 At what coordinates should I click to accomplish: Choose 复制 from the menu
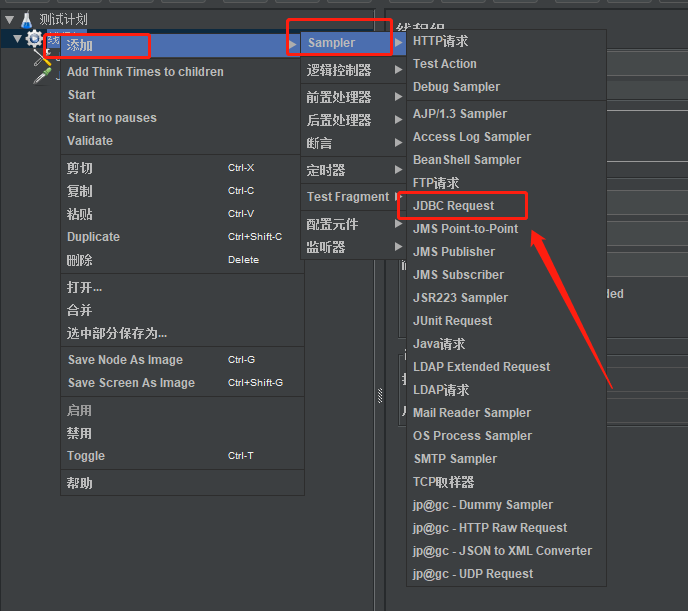pos(181,191)
